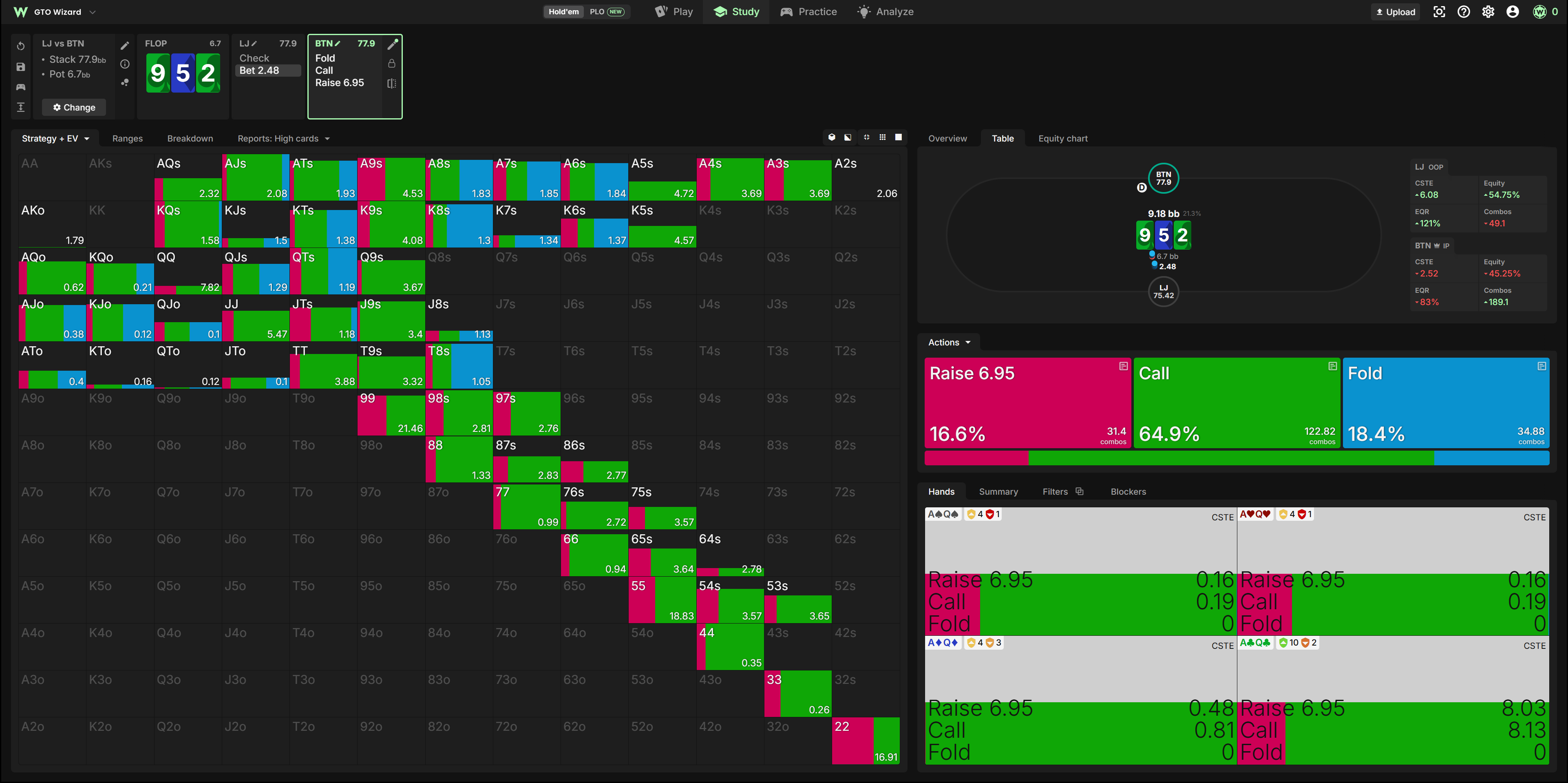This screenshot has width=1568, height=783.
Task: Switch game type to Hold'em
Action: pos(564,11)
